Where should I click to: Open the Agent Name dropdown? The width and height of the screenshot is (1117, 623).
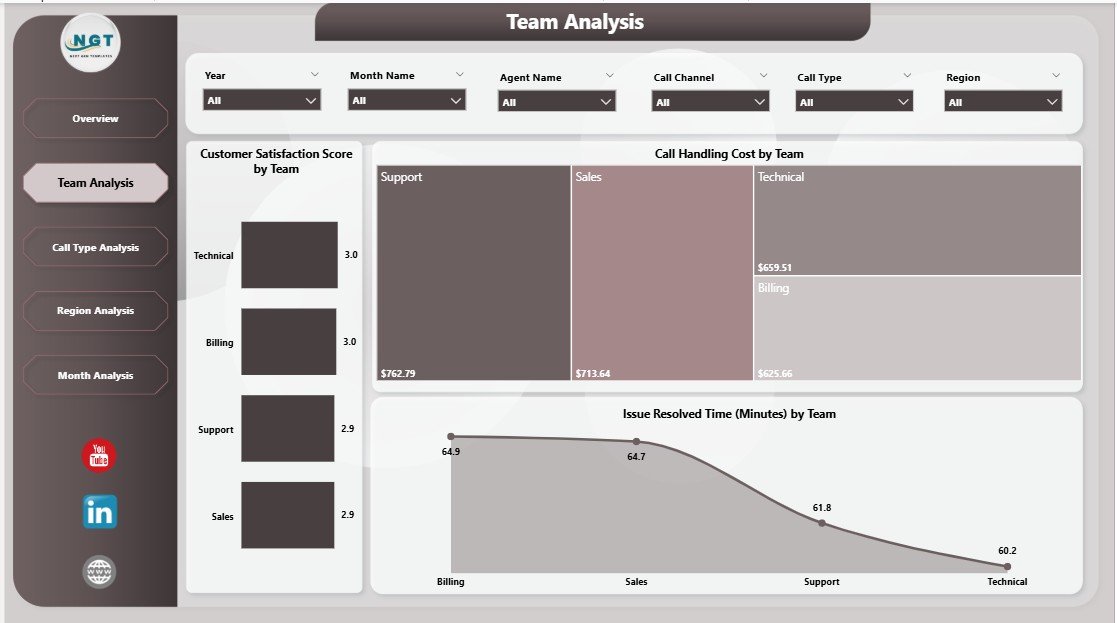point(556,100)
